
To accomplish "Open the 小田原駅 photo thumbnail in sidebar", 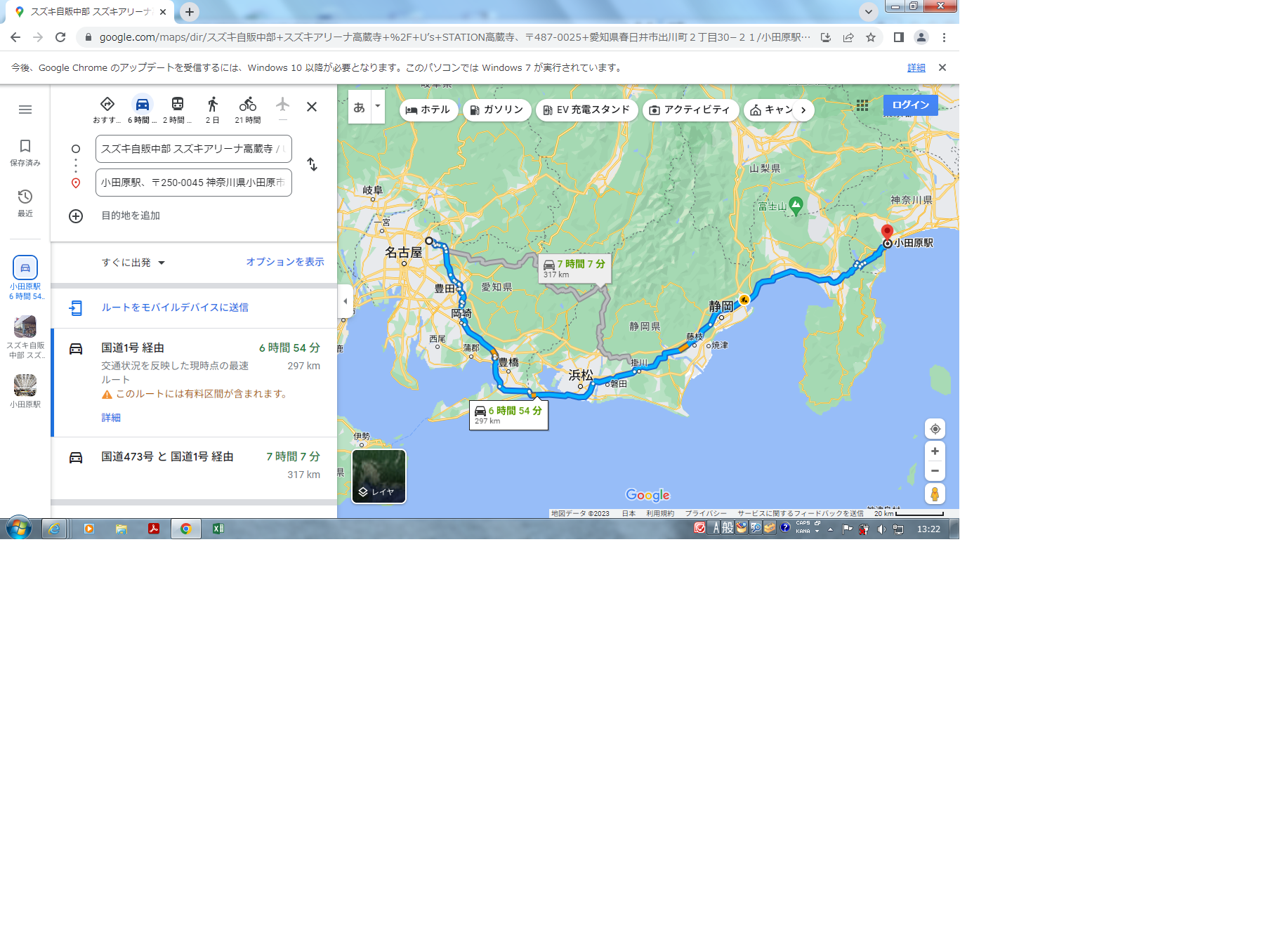I will (x=25, y=391).
